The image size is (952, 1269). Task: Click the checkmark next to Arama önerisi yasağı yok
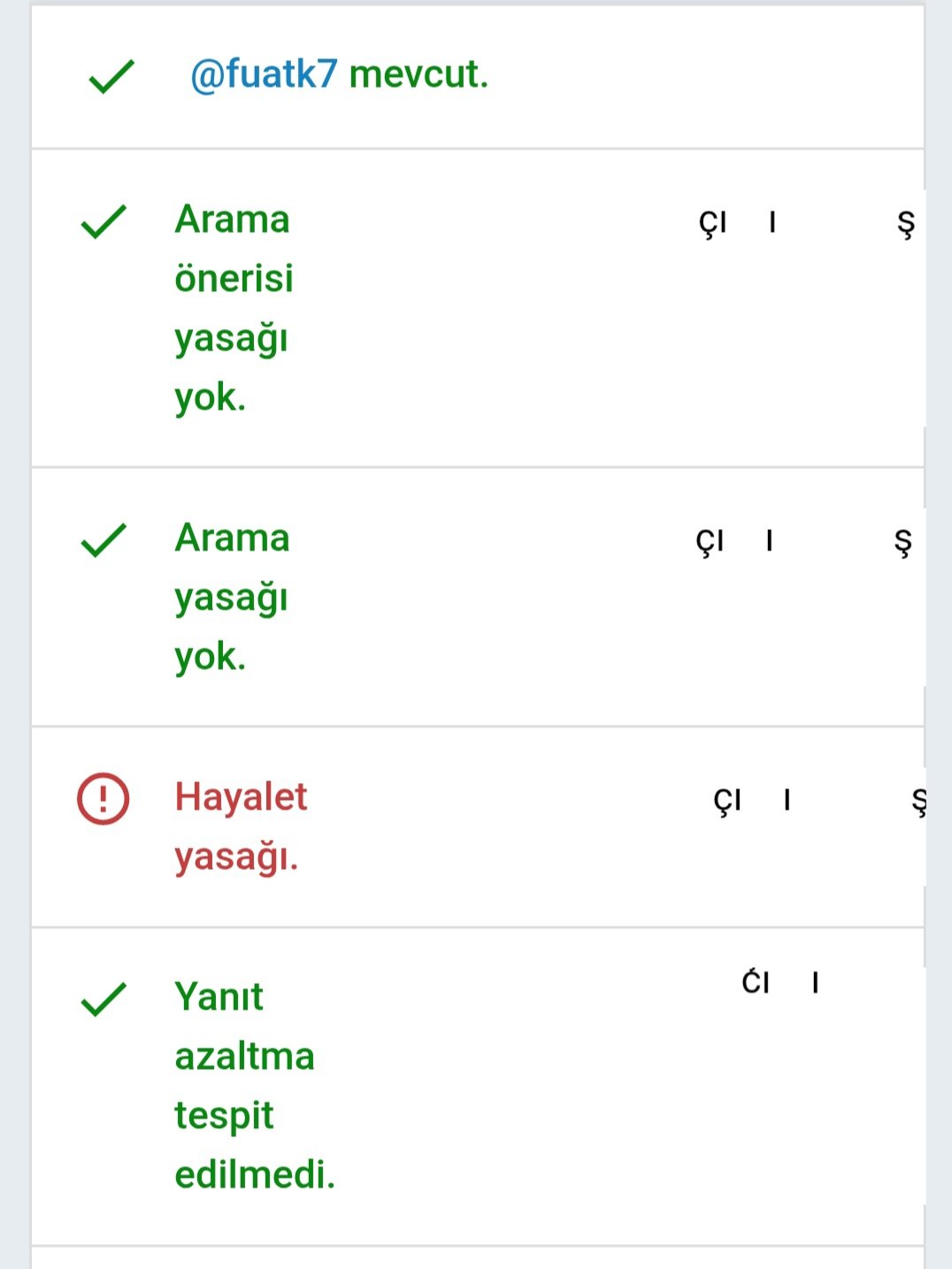coord(104,222)
